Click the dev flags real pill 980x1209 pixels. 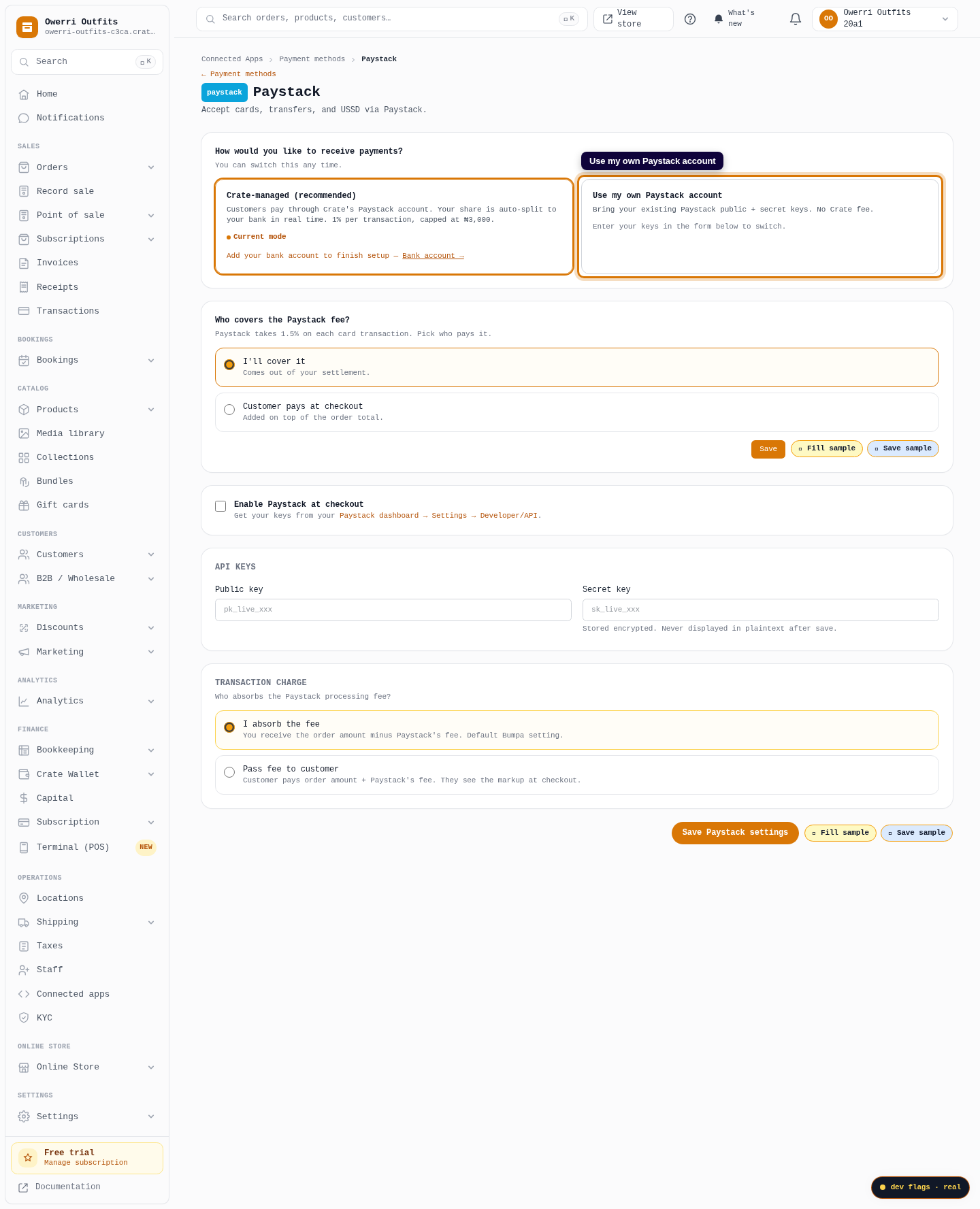pyautogui.click(x=920, y=1187)
